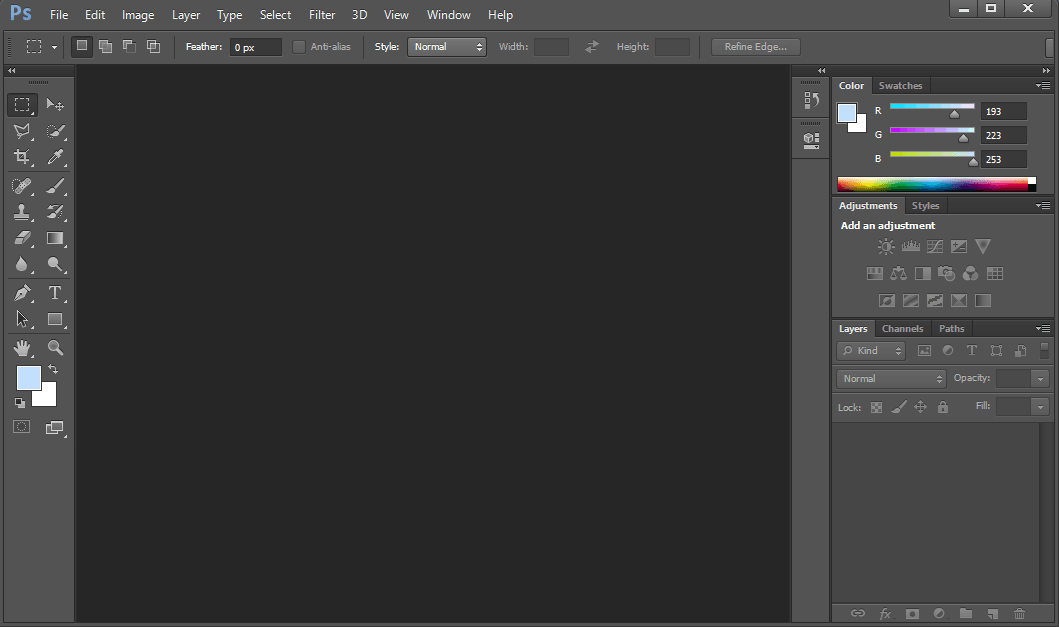This screenshot has height=627, width=1059.
Task: Select the Pen tool
Action: [22, 293]
